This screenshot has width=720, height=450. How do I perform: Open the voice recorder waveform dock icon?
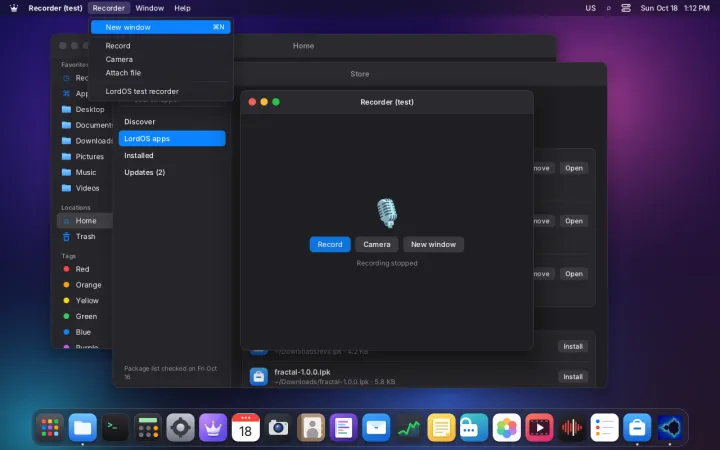pos(572,428)
